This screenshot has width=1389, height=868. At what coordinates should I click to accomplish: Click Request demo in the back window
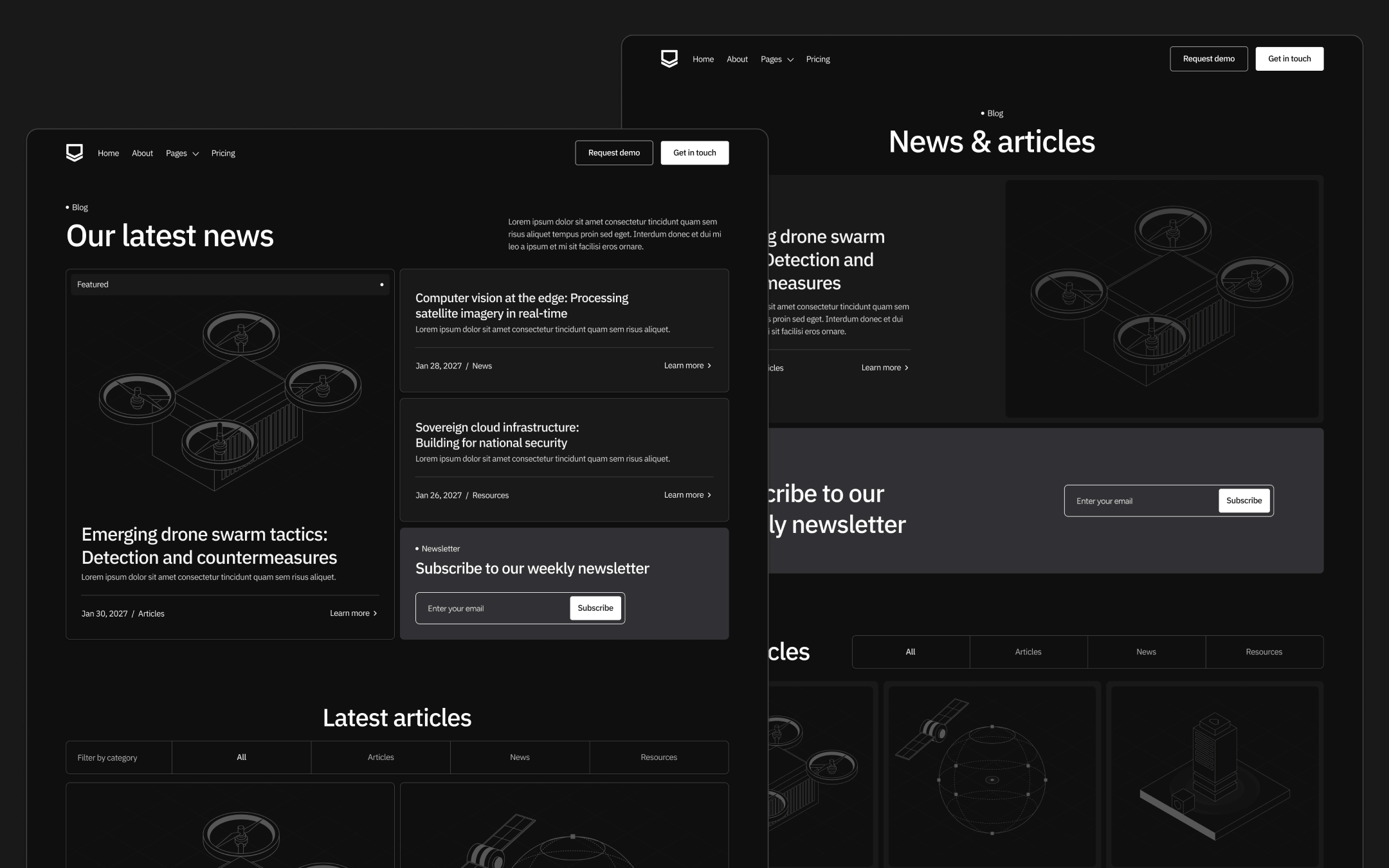click(1208, 59)
